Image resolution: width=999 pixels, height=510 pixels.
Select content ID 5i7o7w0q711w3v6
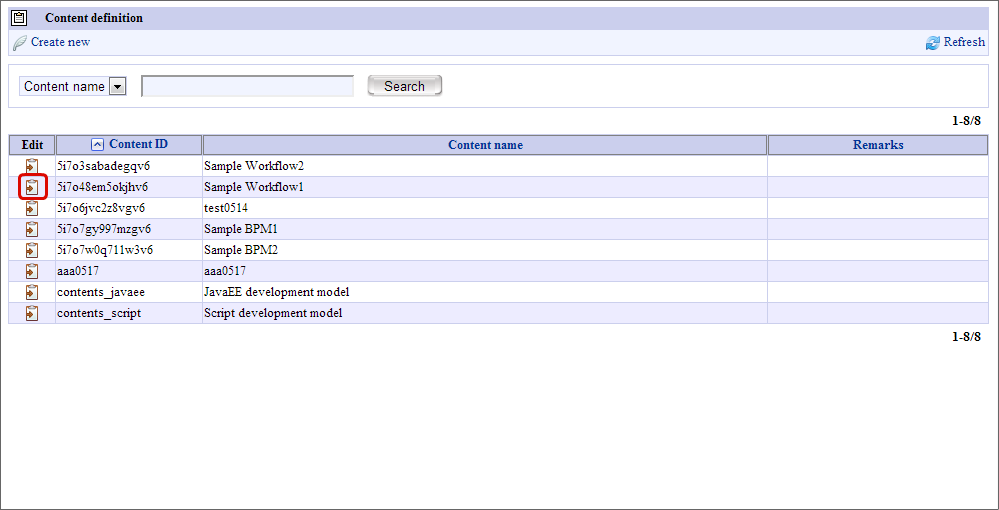coord(105,251)
